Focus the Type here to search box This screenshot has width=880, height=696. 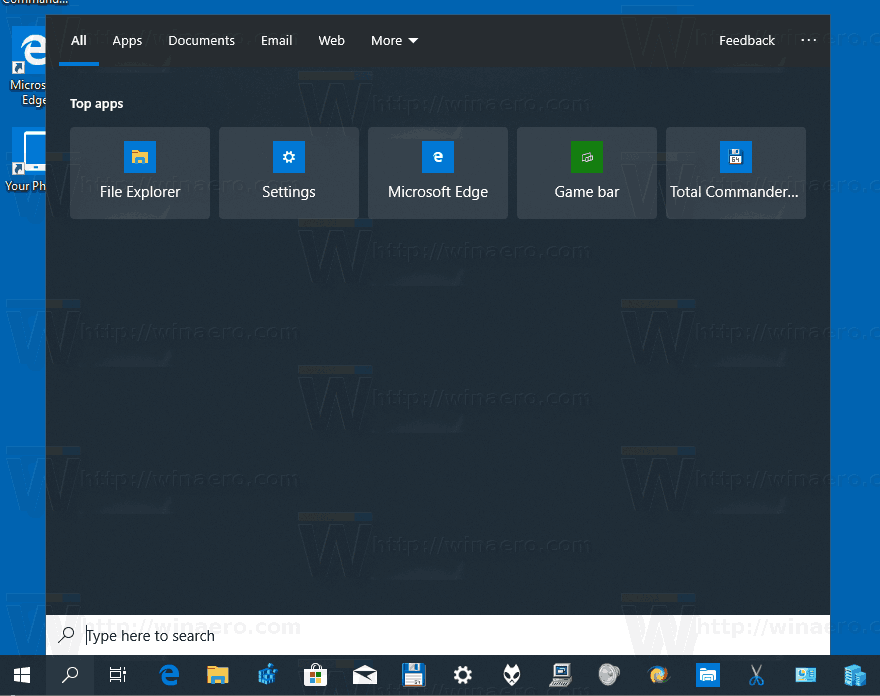[x=438, y=635]
